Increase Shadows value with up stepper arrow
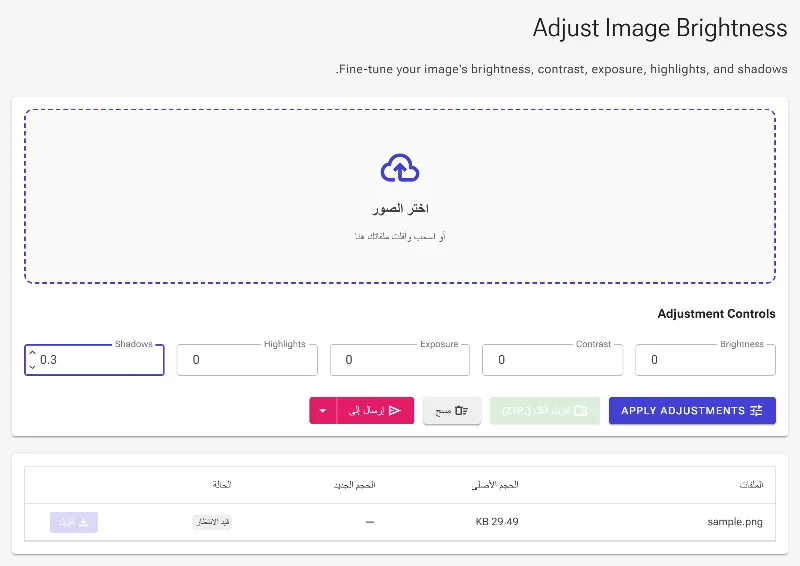Image resolution: width=800 pixels, height=566 pixels. (33, 353)
